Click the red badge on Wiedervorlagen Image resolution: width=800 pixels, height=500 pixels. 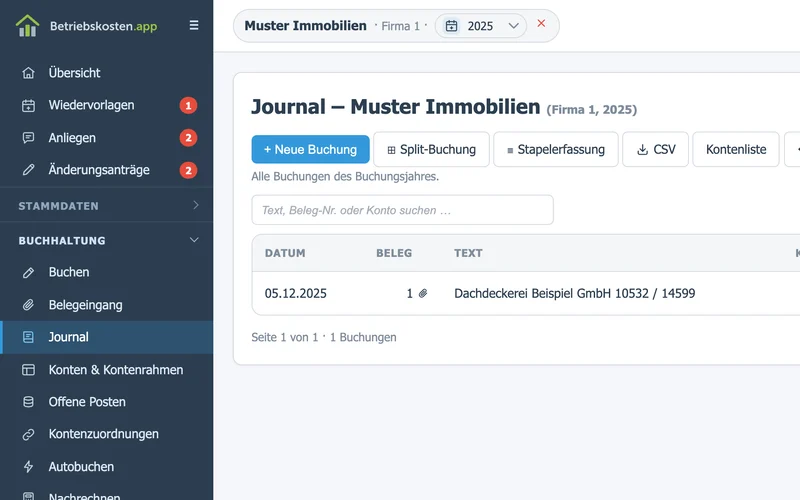tap(188, 106)
